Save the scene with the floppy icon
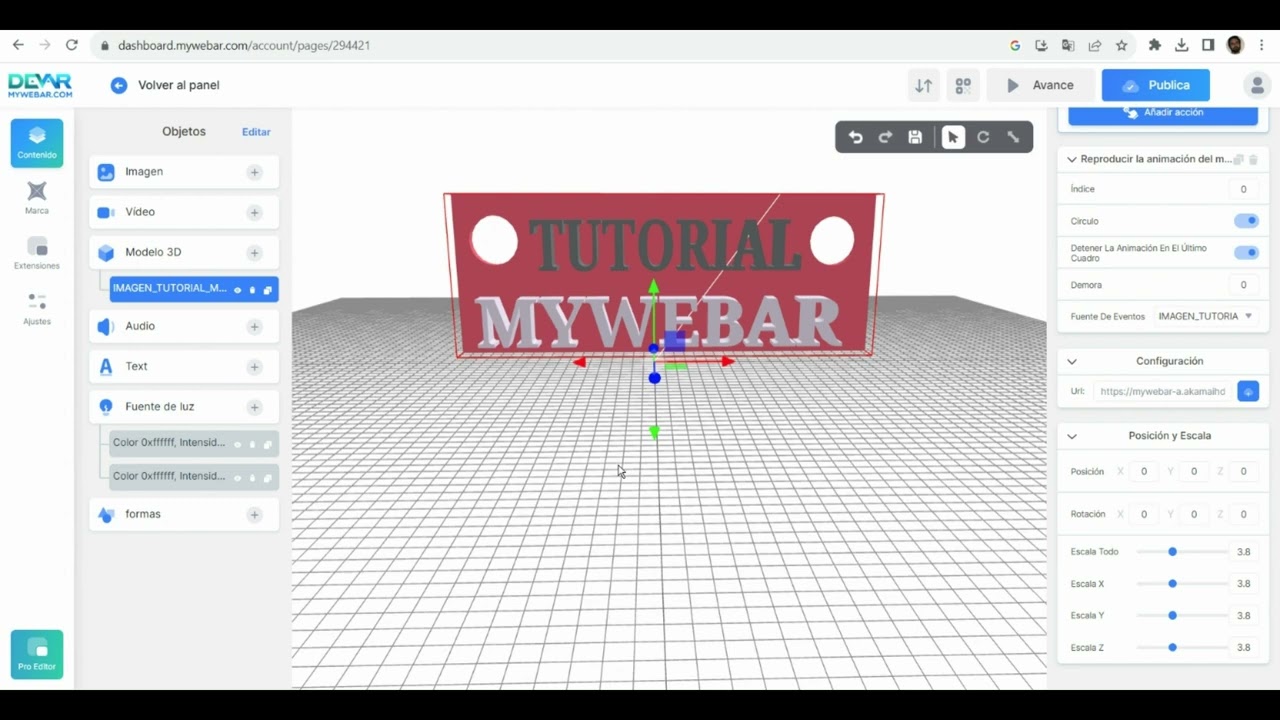The height and width of the screenshot is (720, 1280). (x=915, y=138)
